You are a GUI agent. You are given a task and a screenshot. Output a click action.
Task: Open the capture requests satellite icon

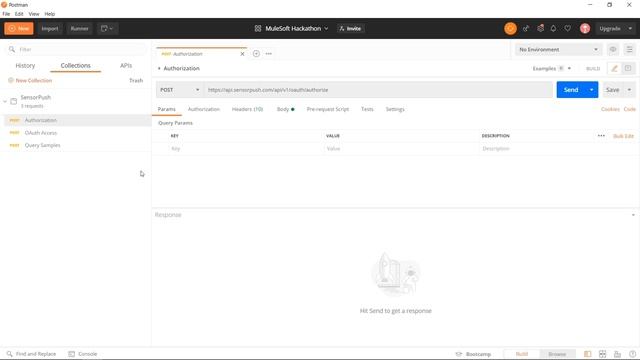[526, 29]
